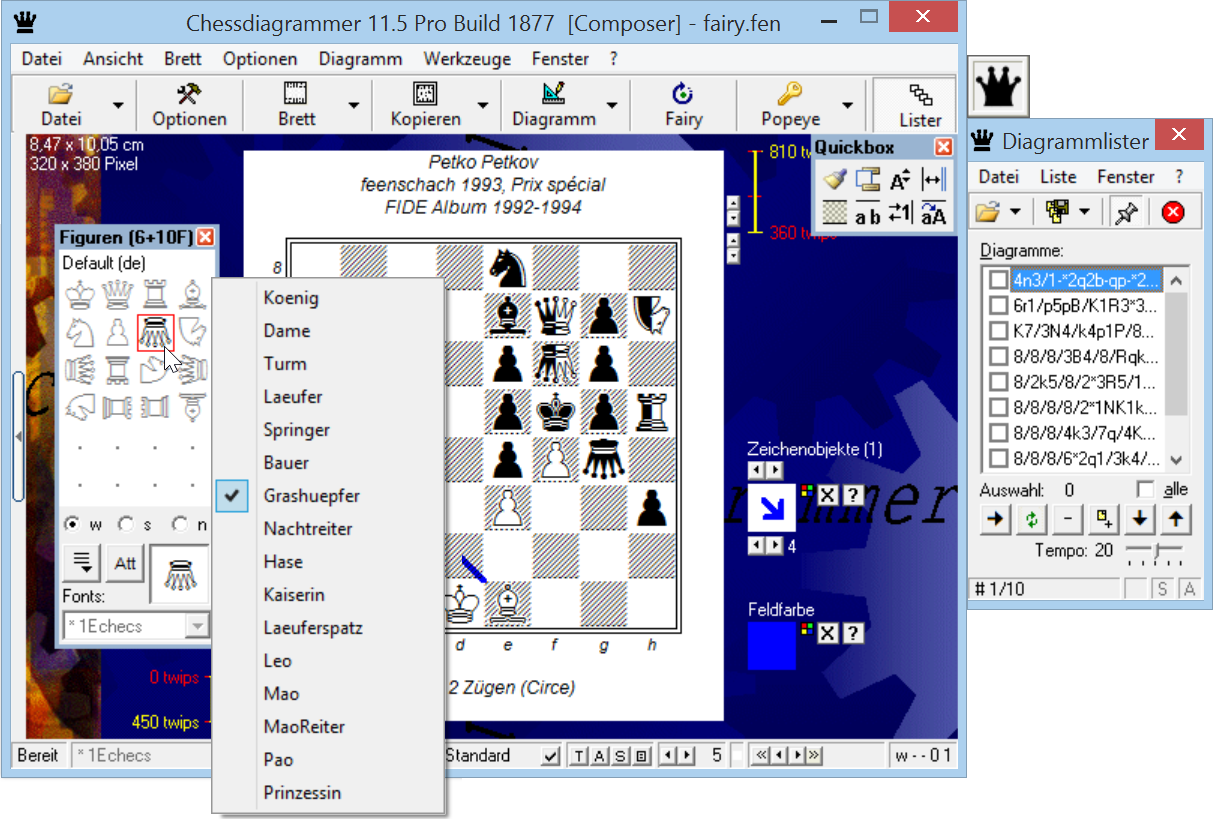The height and width of the screenshot is (819, 1213).
Task: Open the Datei toolbar dropdown arrow
Action: 119,105
